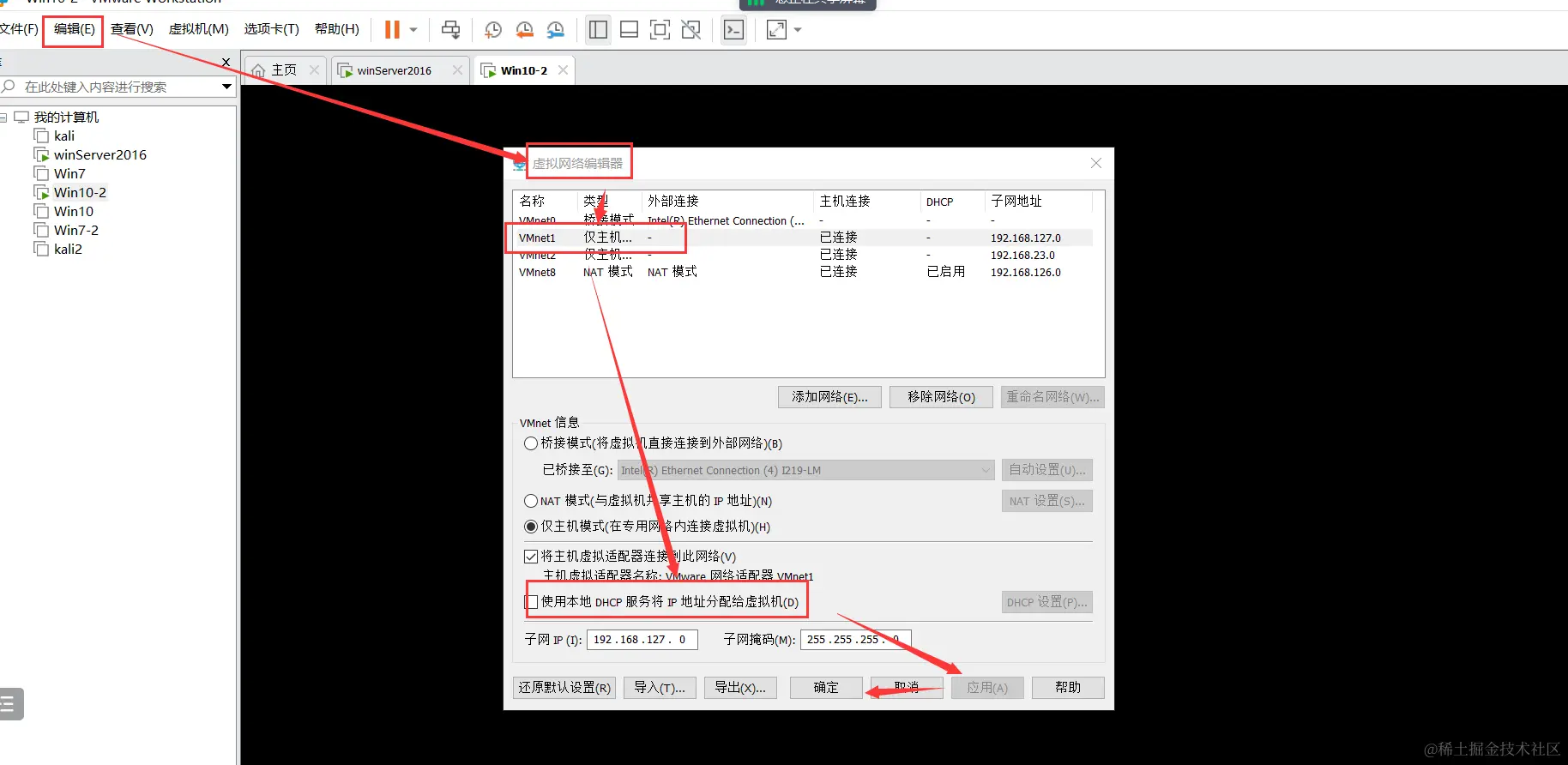Click the magnifier icon in library search
The height and width of the screenshot is (765, 1568).
click(x=9, y=87)
